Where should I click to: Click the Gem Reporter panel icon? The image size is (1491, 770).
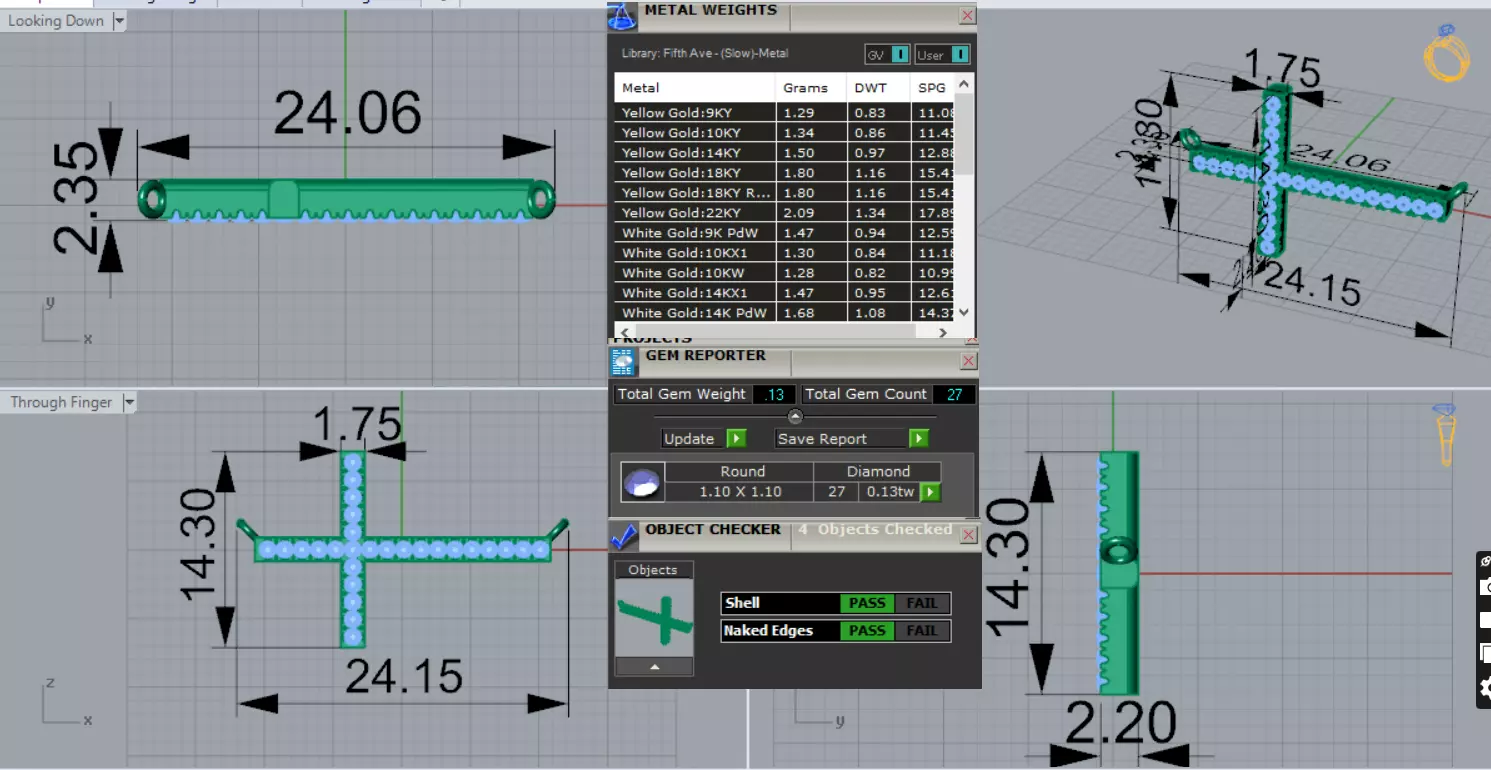pyautogui.click(x=623, y=361)
